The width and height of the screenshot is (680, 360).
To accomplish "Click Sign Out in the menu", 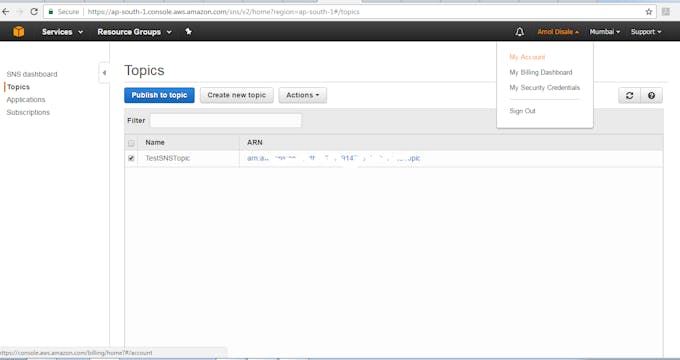I will click(x=522, y=111).
